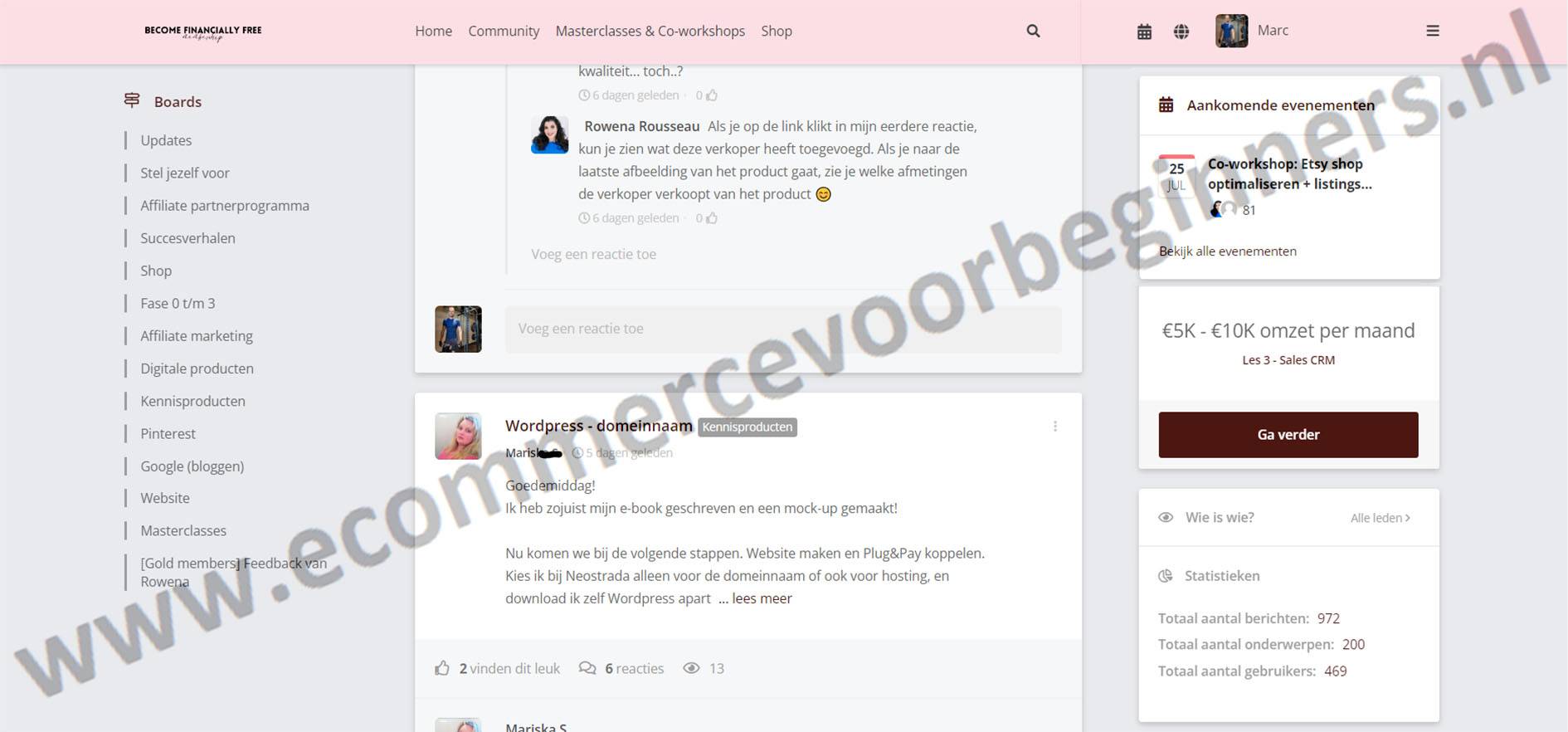
Task: Click the search magnifier icon
Action: (x=1033, y=31)
